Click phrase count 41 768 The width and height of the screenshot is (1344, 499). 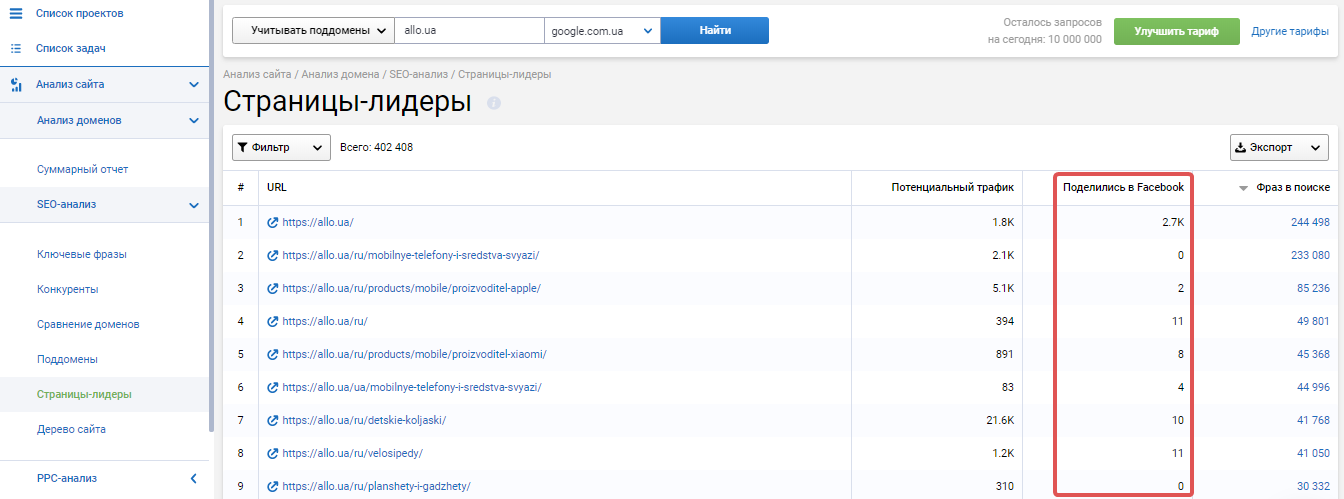(1313, 420)
